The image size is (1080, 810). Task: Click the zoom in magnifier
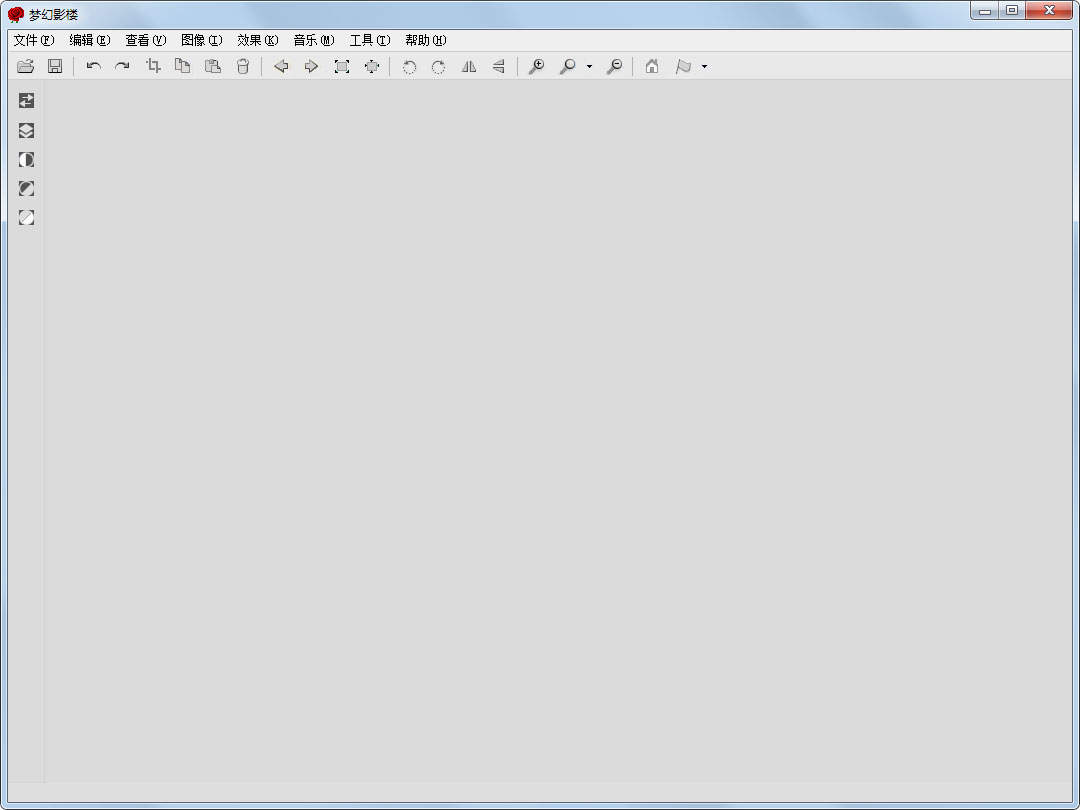click(536, 66)
